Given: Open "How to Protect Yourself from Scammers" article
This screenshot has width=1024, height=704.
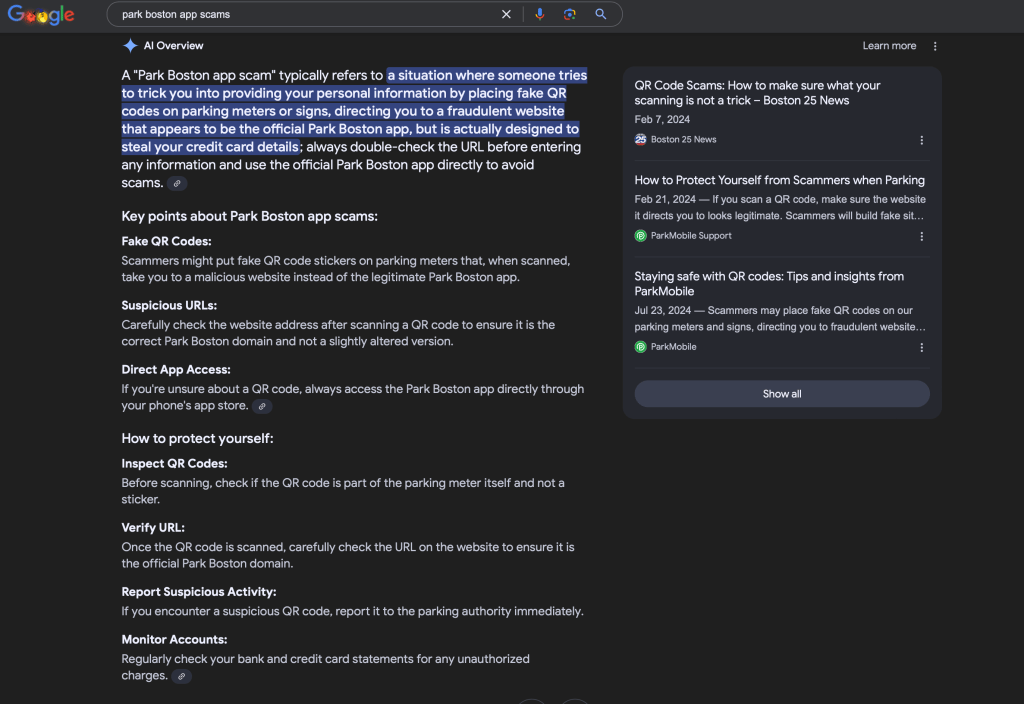Looking at the screenshot, I should tap(779, 180).
